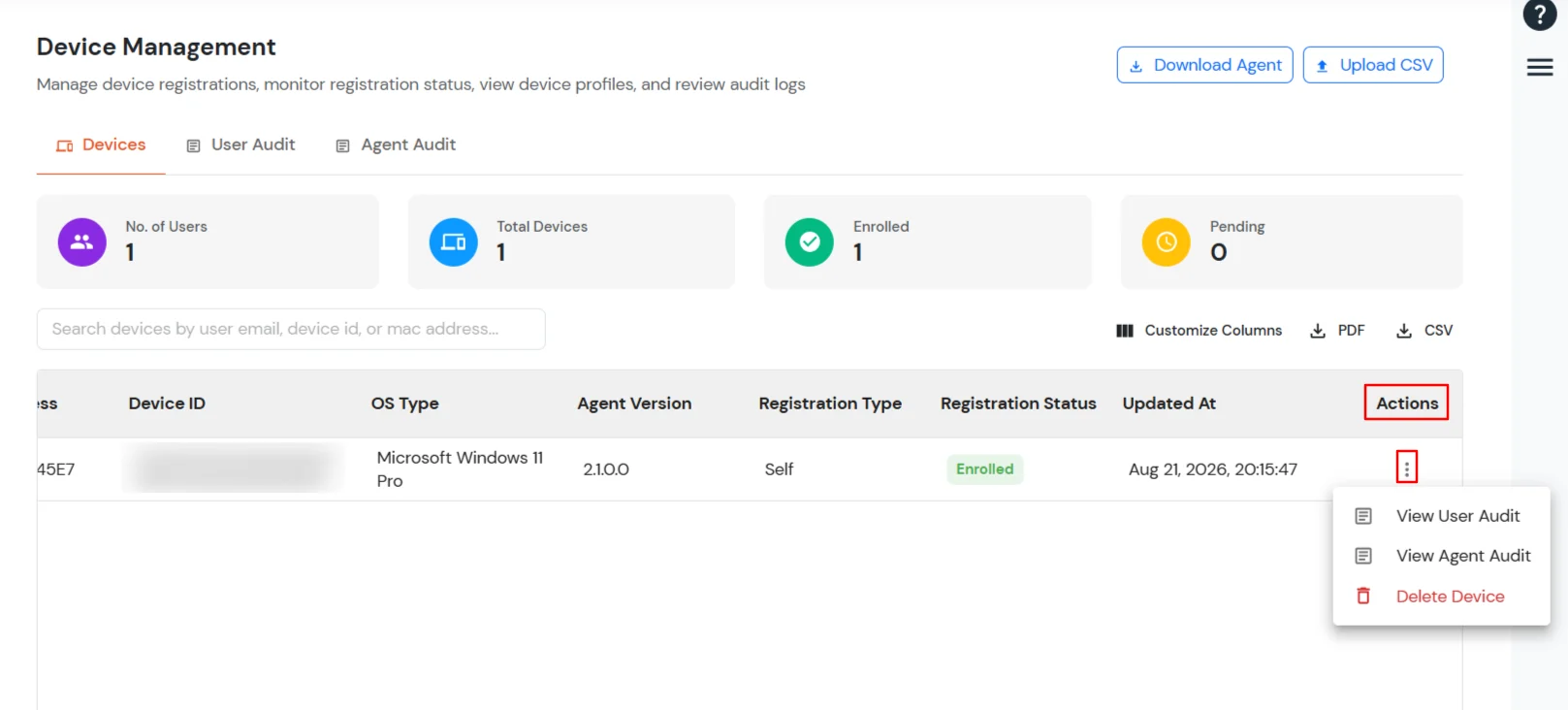Open the help question mark icon

pos(1540,15)
